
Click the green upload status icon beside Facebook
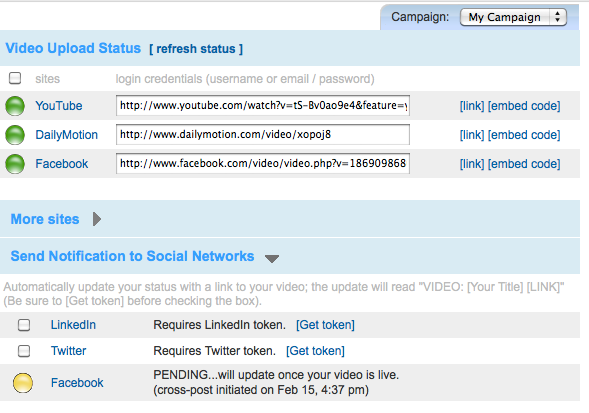coord(15,164)
